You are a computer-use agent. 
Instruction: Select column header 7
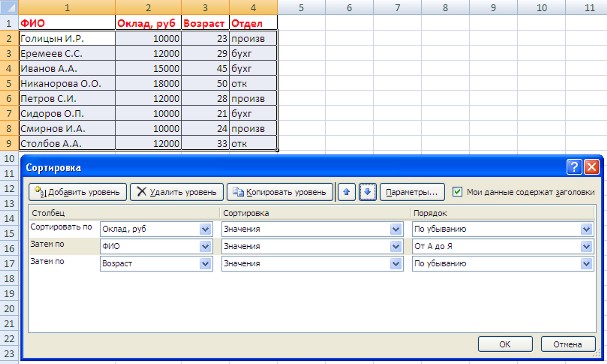[397, 7]
